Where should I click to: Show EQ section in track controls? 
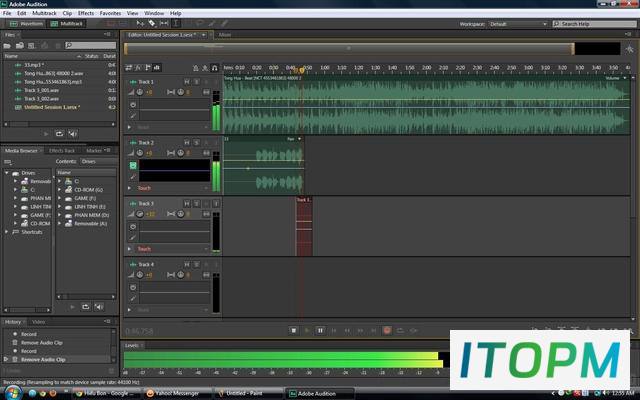157,68
